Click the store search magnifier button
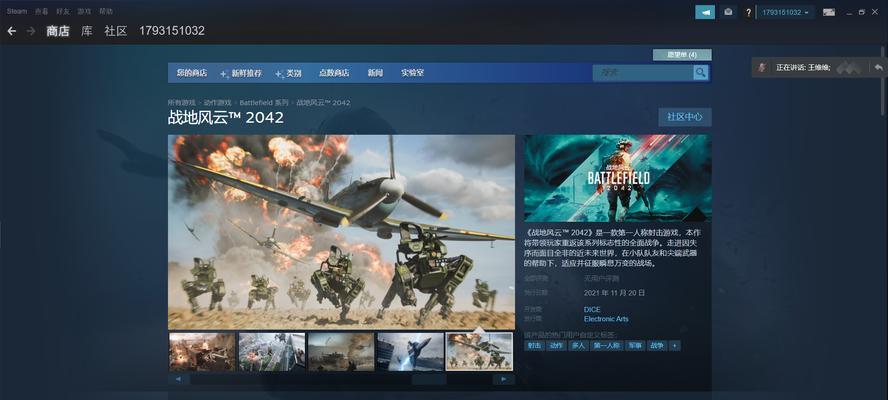 [701, 73]
